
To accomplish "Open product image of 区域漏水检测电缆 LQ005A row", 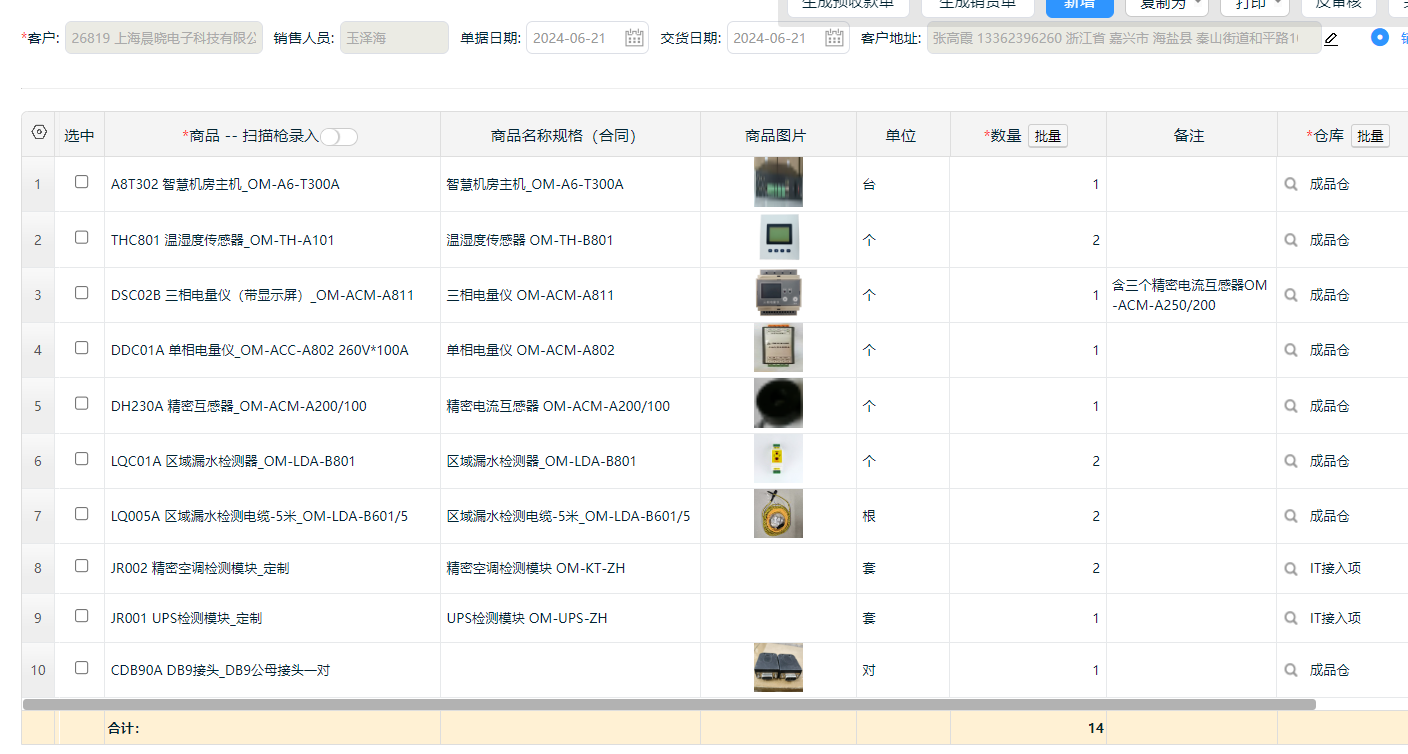I will (778, 514).
